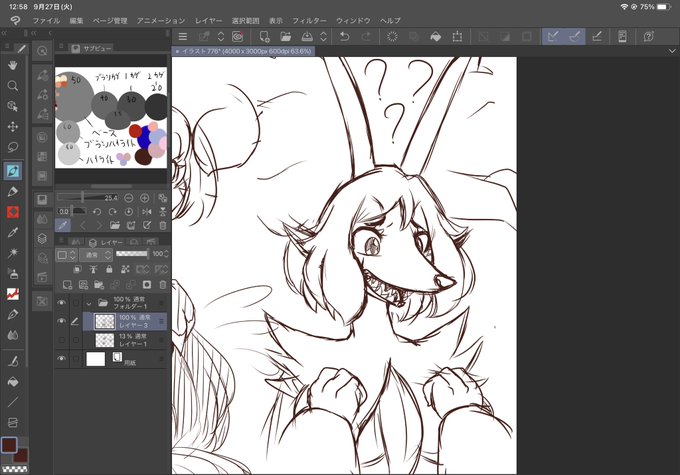Click the Delete layer trash icon
This screenshot has height=475, width=680.
(x=163, y=285)
